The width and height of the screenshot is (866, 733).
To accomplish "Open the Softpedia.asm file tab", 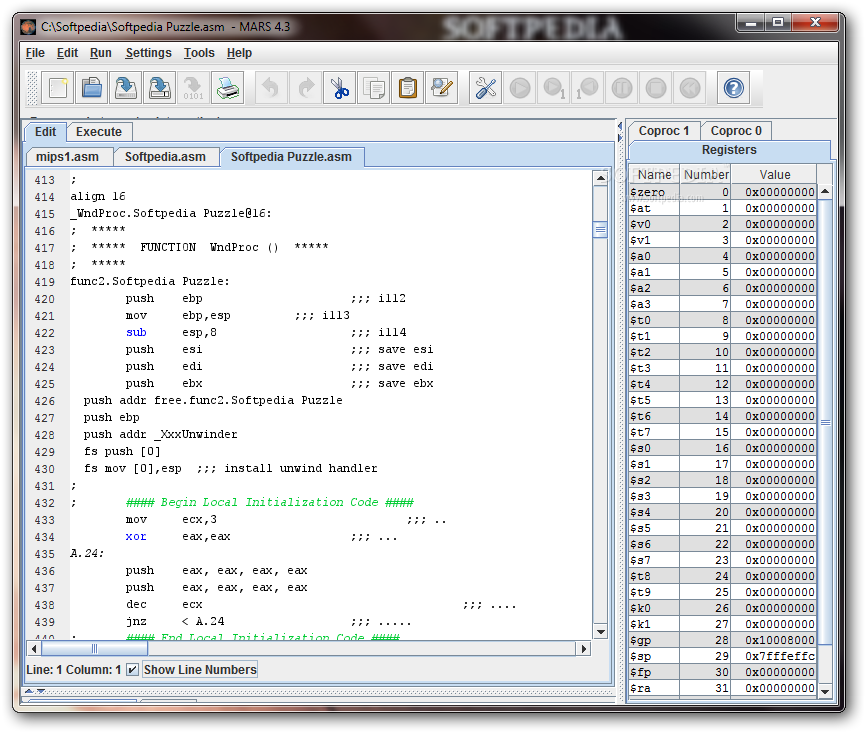I will 165,157.
